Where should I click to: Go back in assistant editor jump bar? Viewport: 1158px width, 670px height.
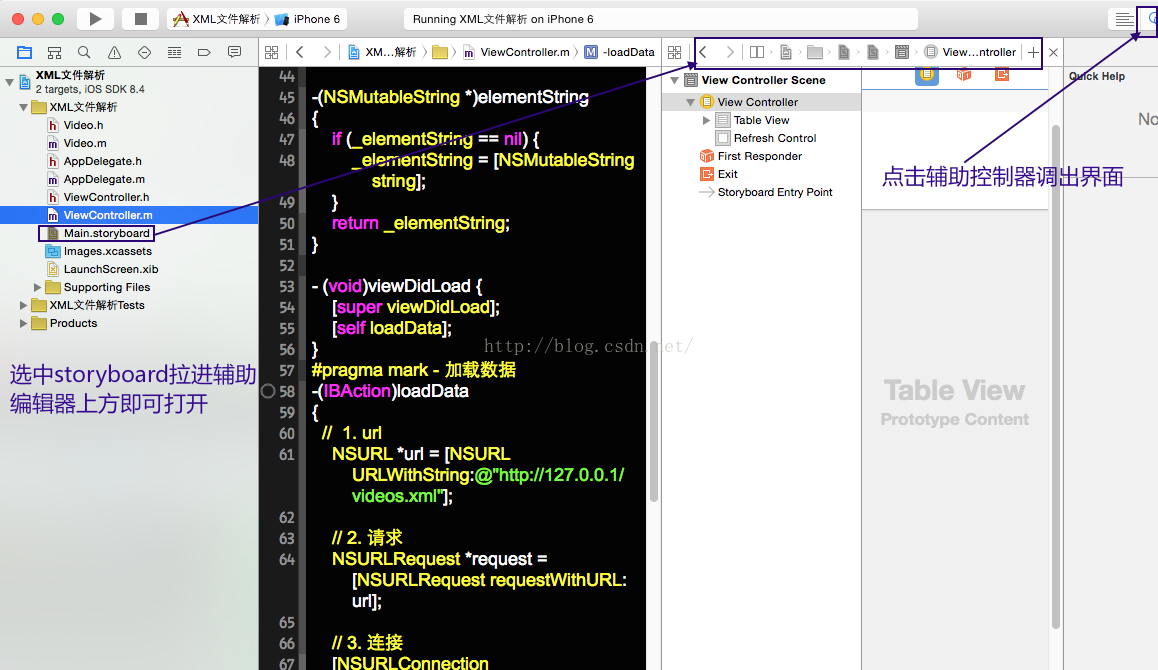pyautogui.click(x=703, y=52)
